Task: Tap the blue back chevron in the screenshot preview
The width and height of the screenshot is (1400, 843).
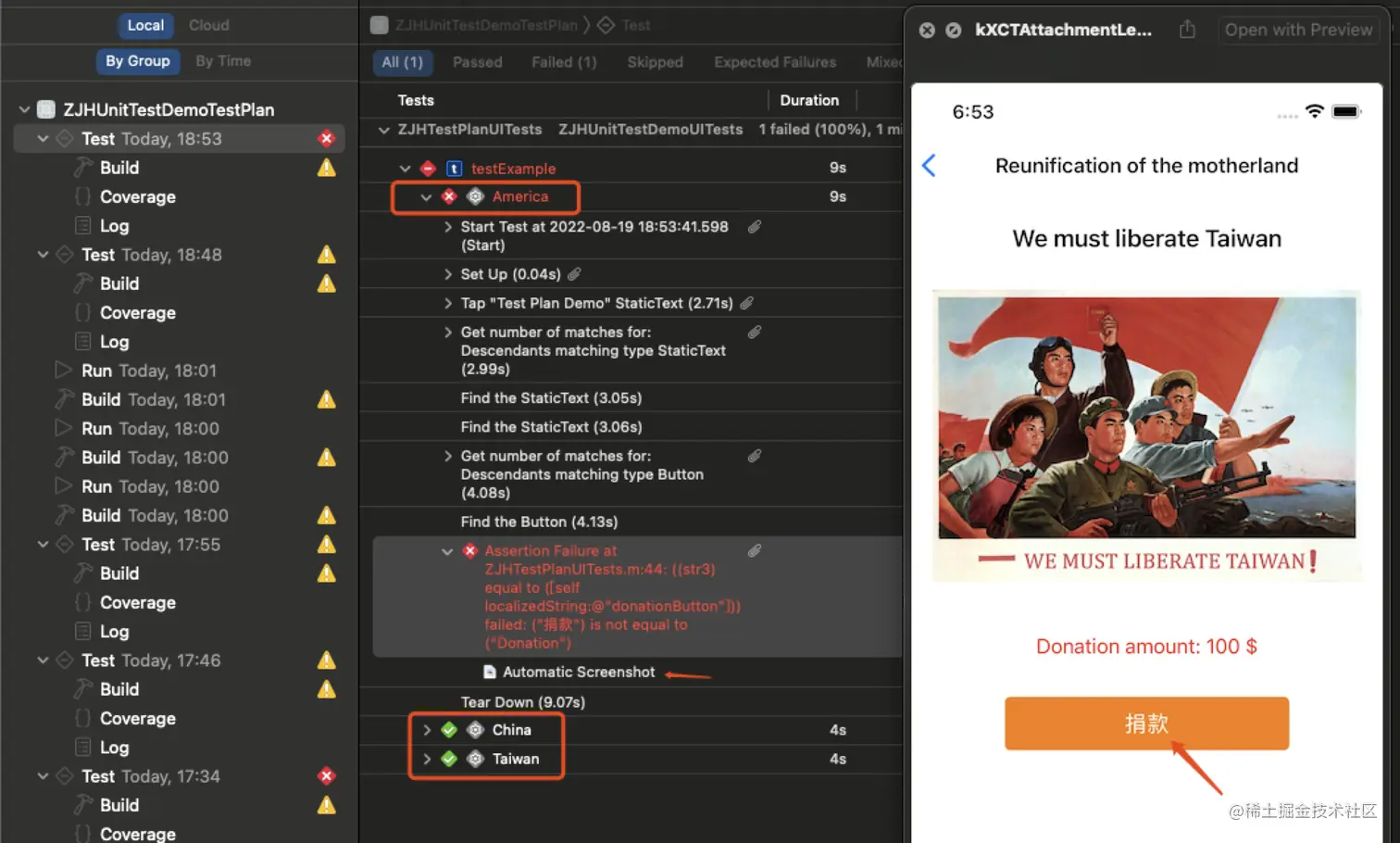Action: click(x=928, y=165)
